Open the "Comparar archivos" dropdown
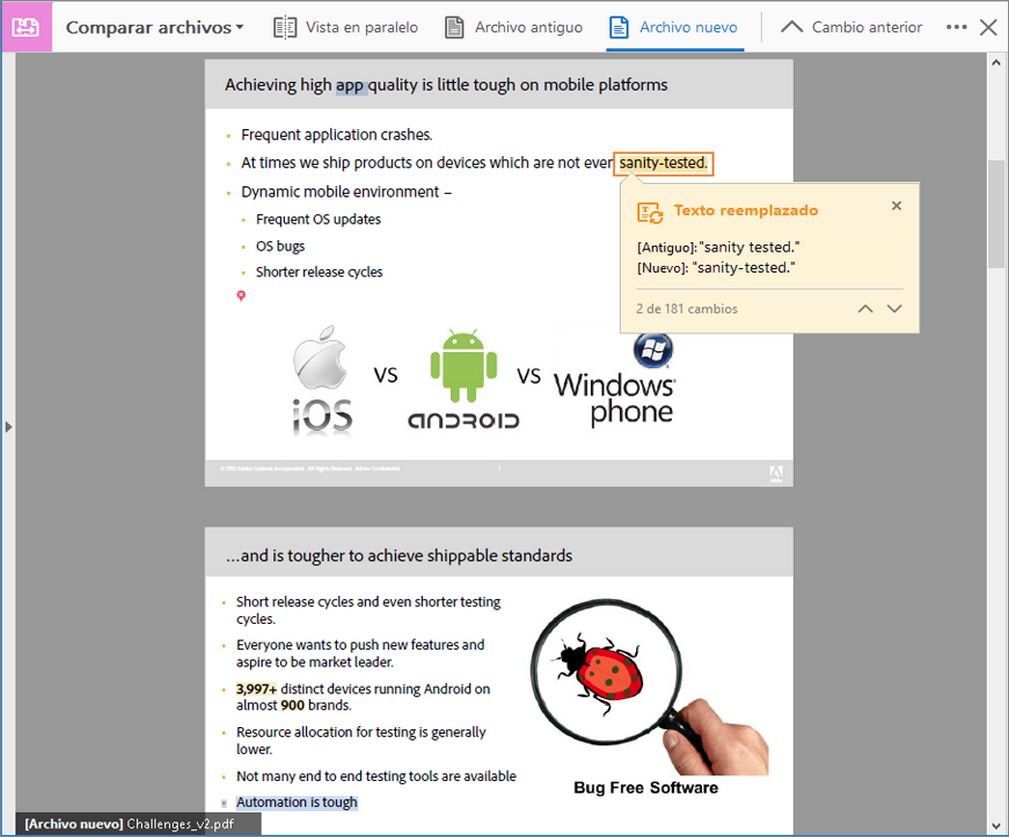Image resolution: width=1009 pixels, height=837 pixels. (x=153, y=27)
